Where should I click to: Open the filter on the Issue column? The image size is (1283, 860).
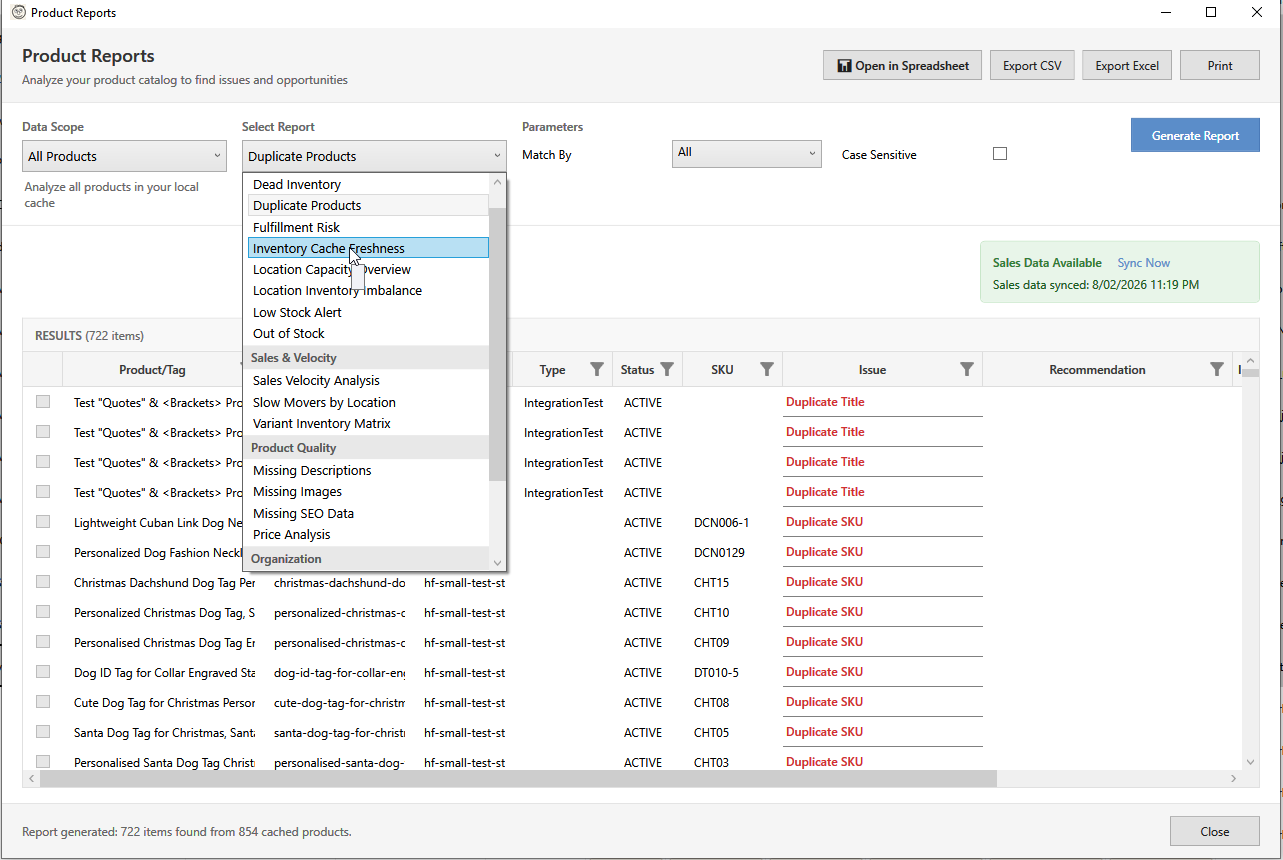click(966, 369)
